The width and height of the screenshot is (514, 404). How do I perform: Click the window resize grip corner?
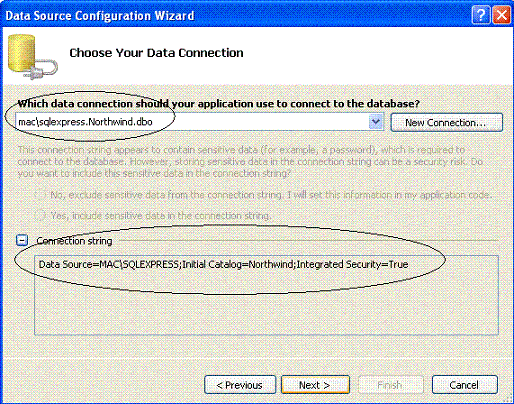(508, 398)
